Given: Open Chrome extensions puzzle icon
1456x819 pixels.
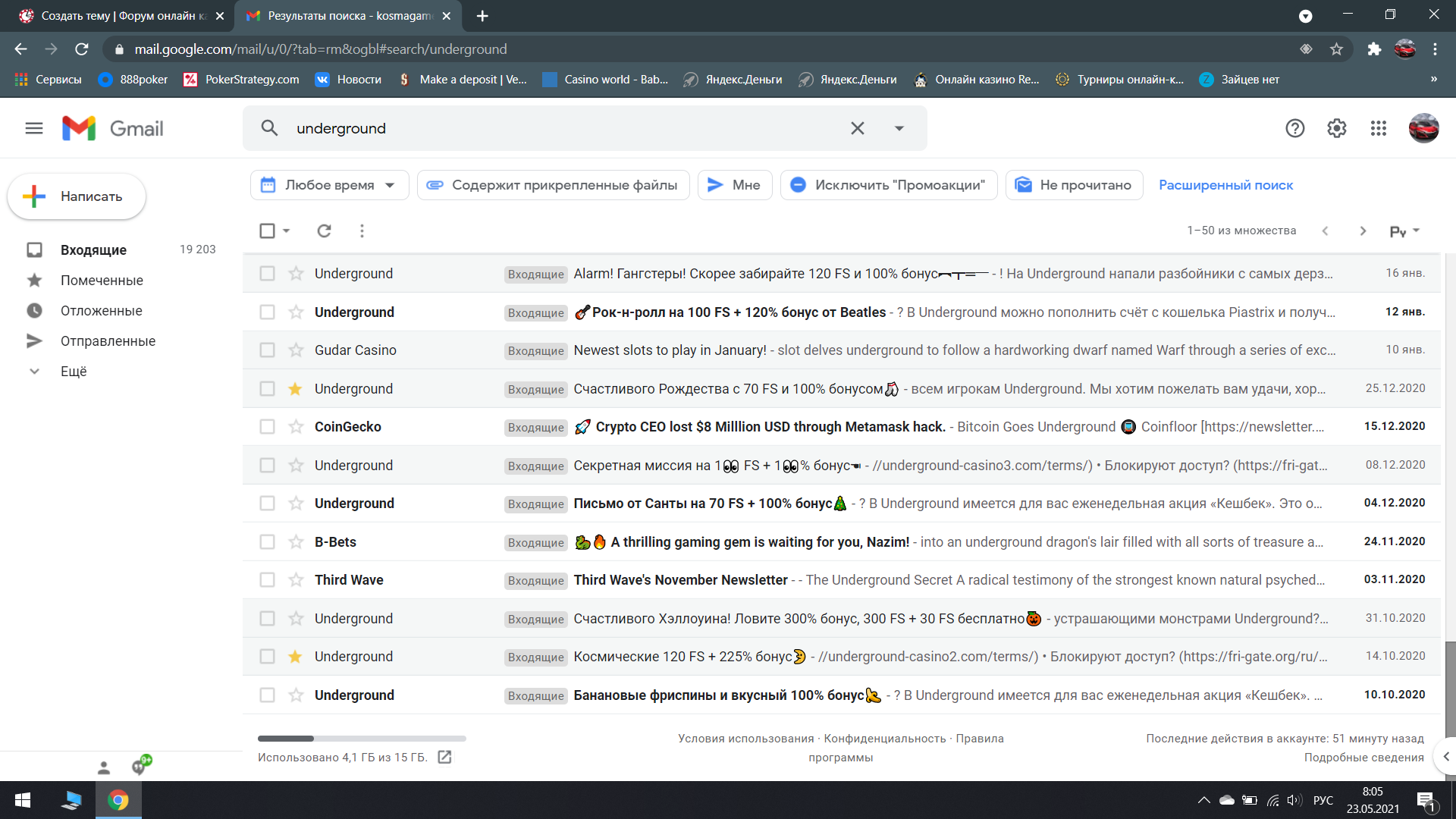Looking at the screenshot, I should (x=1374, y=49).
